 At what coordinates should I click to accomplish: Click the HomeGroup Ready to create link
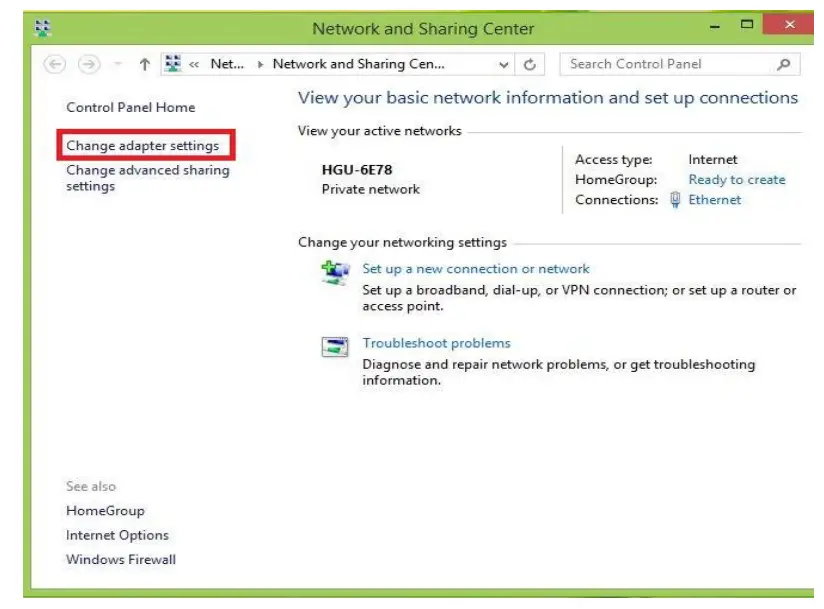[736, 180]
